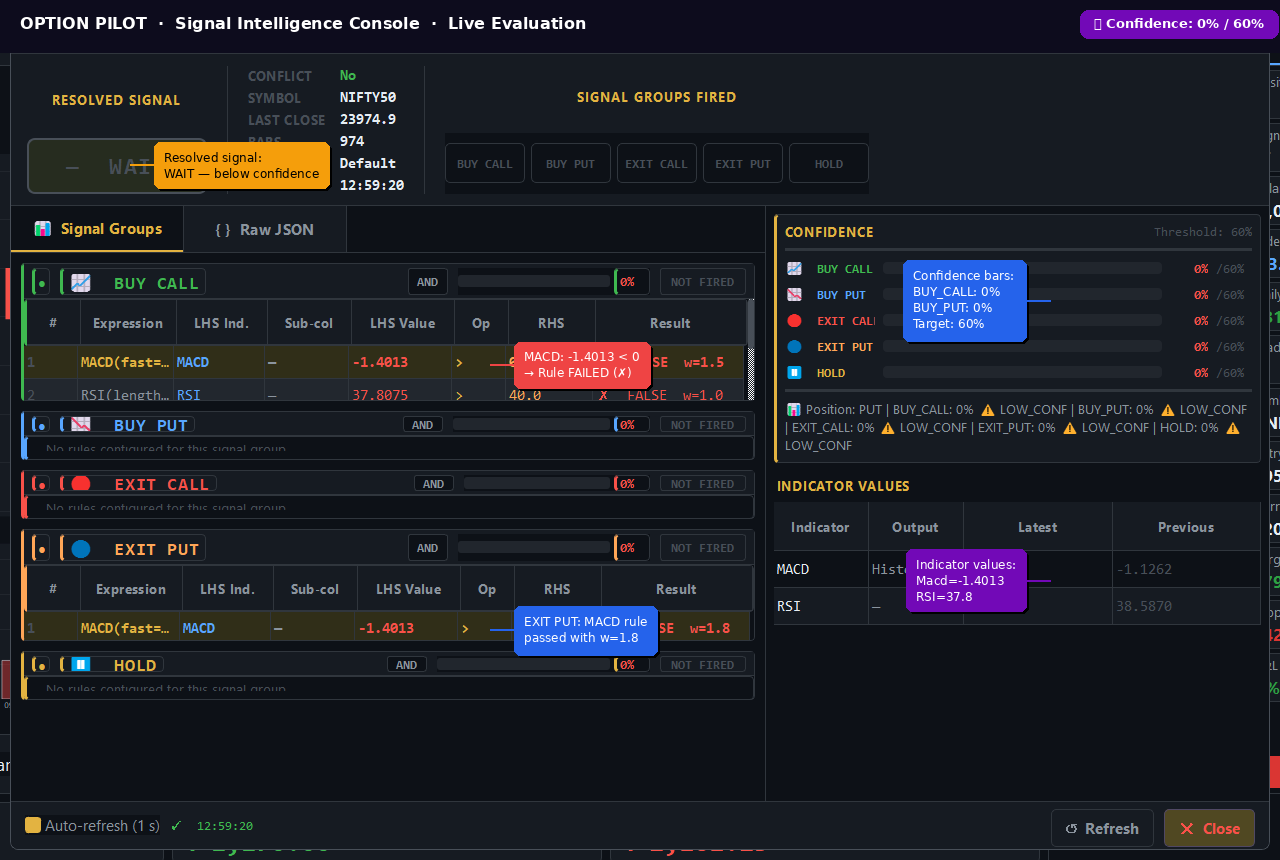Image resolution: width=1280 pixels, height=860 pixels.
Task: Click the Refresh button
Action: point(1102,828)
